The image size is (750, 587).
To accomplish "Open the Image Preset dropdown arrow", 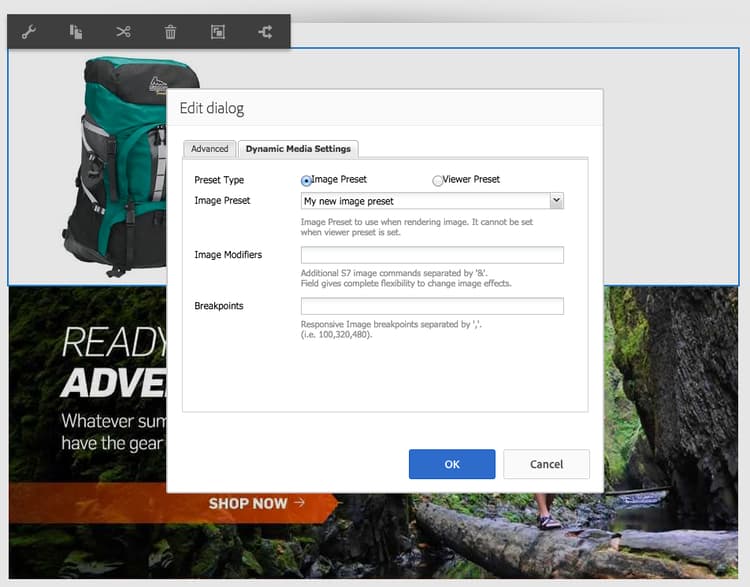I will click(x=557, y=200).
